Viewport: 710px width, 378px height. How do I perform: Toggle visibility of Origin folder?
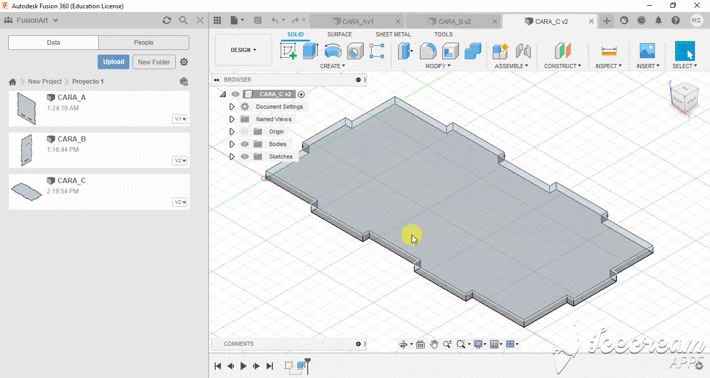pos(245,132)
